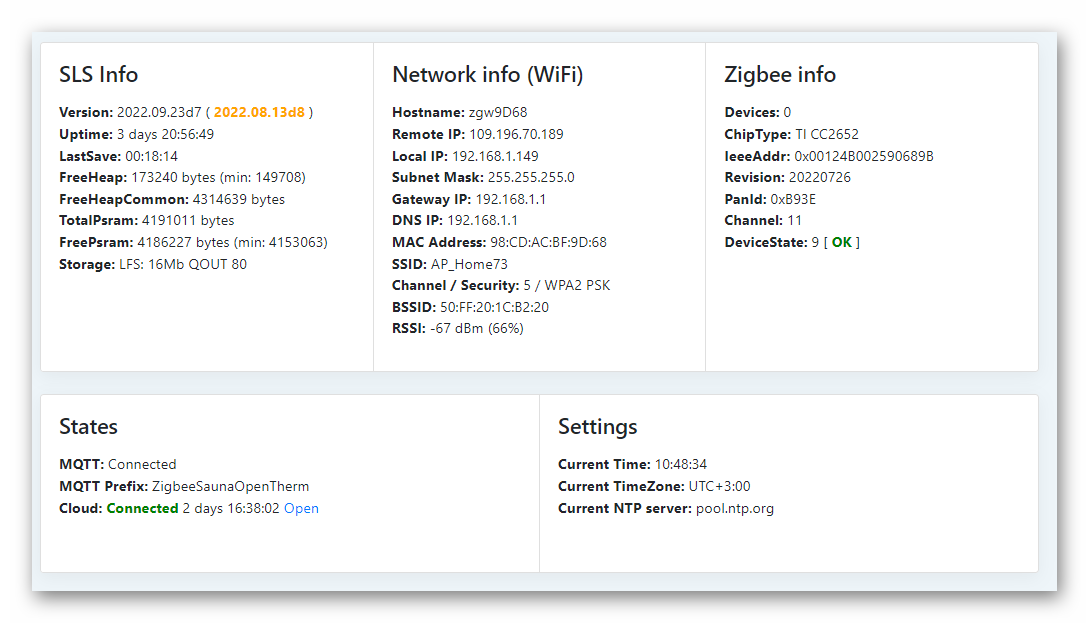Click the States panel heading
The image size is (1089, 623).
point(88,427)
